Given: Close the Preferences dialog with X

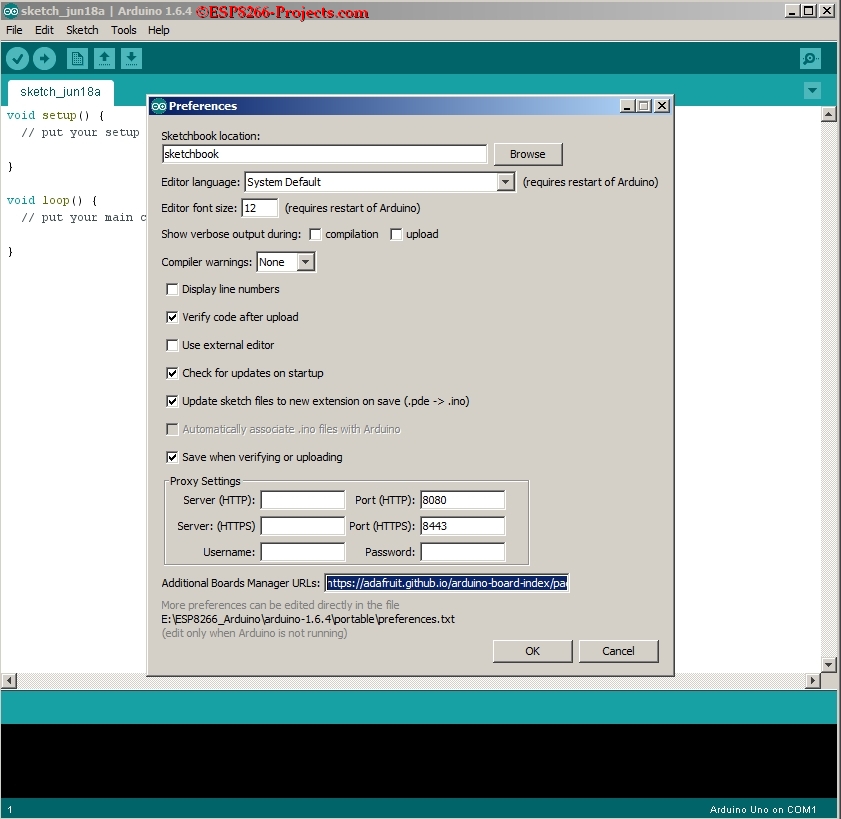Looking at the screenshot, I should pyautogui.click(x=662, y=106).
